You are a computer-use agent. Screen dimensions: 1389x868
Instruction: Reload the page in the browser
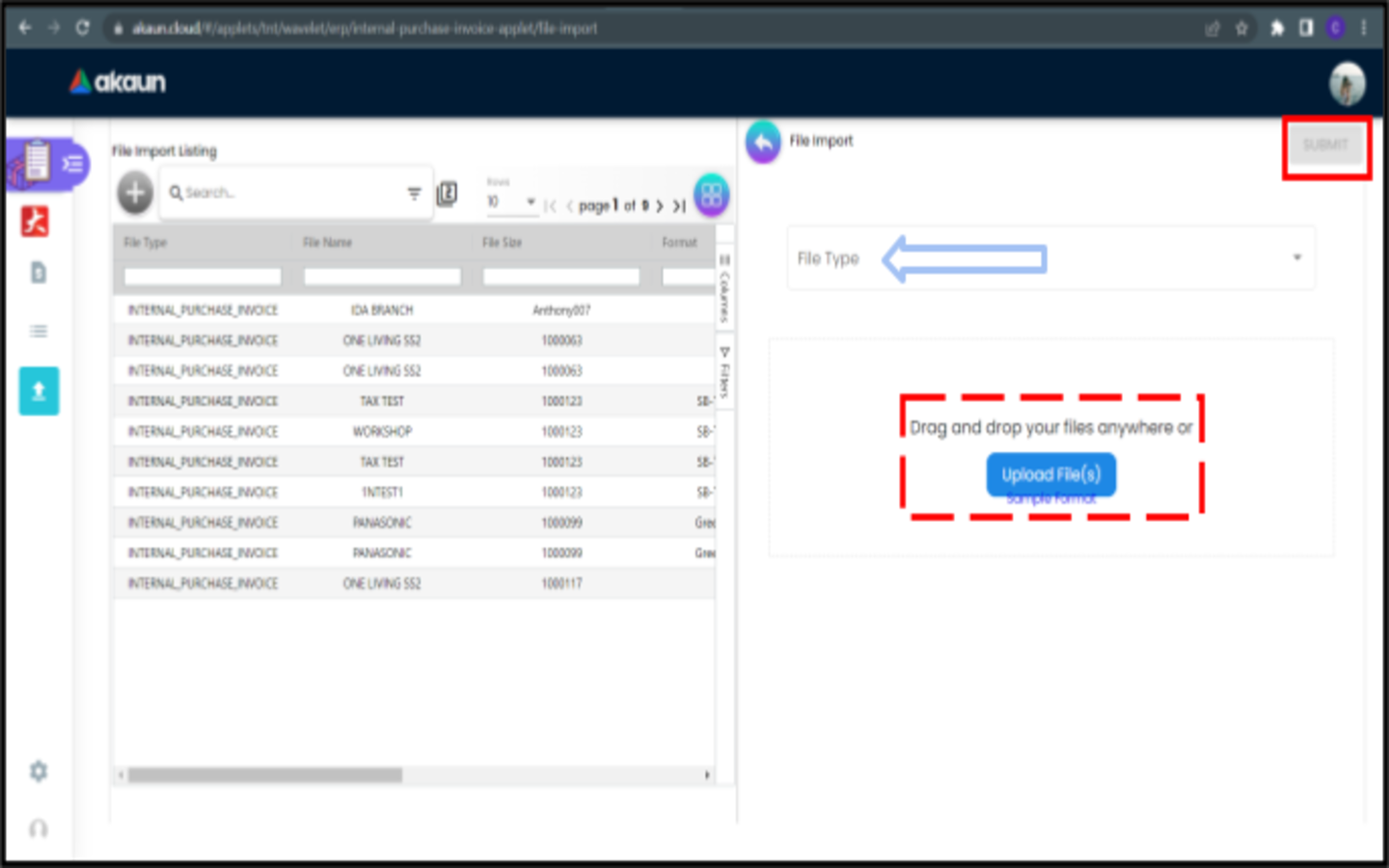[x=83, y=28]
